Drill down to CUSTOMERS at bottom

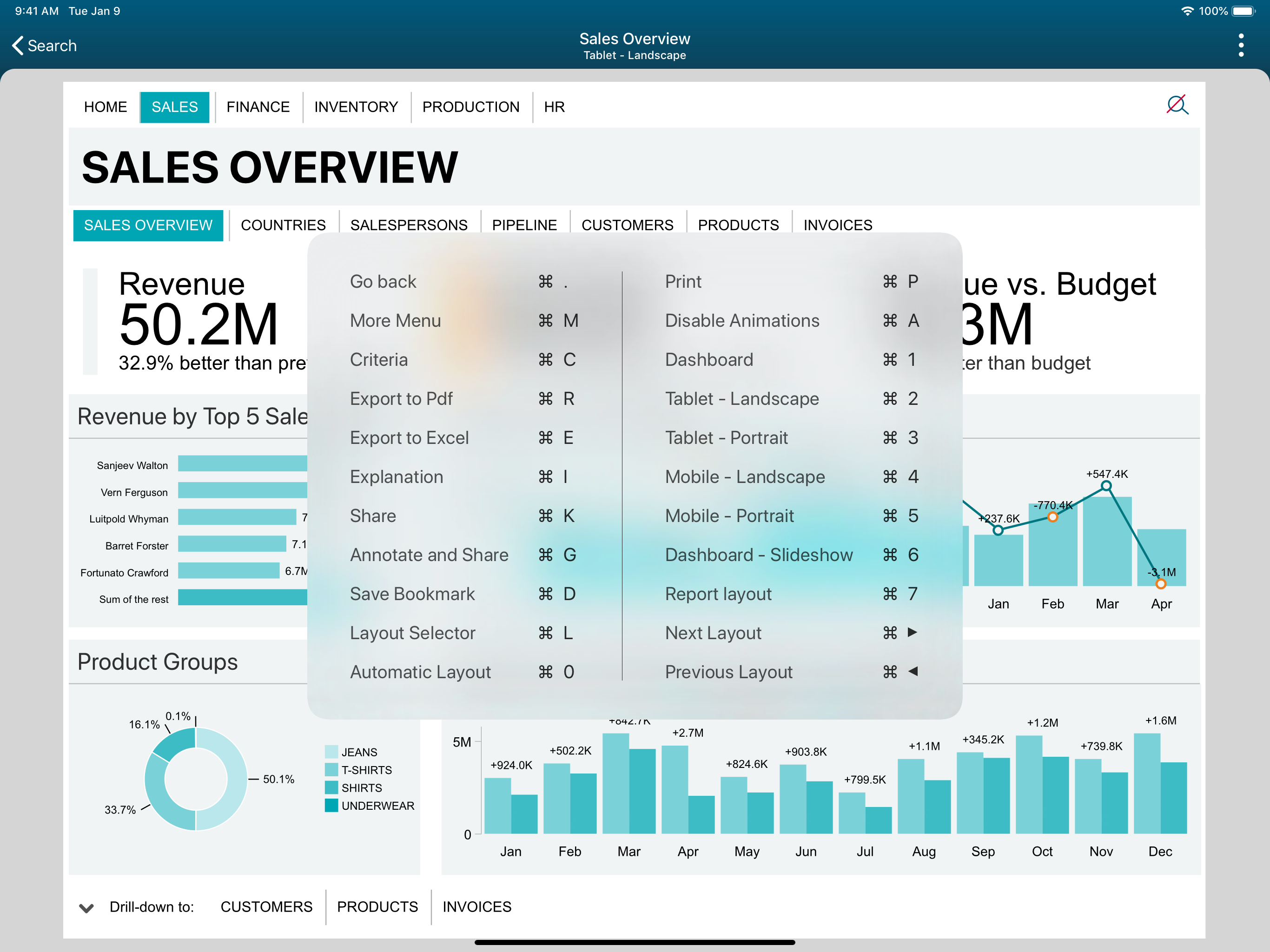point(266,906)
